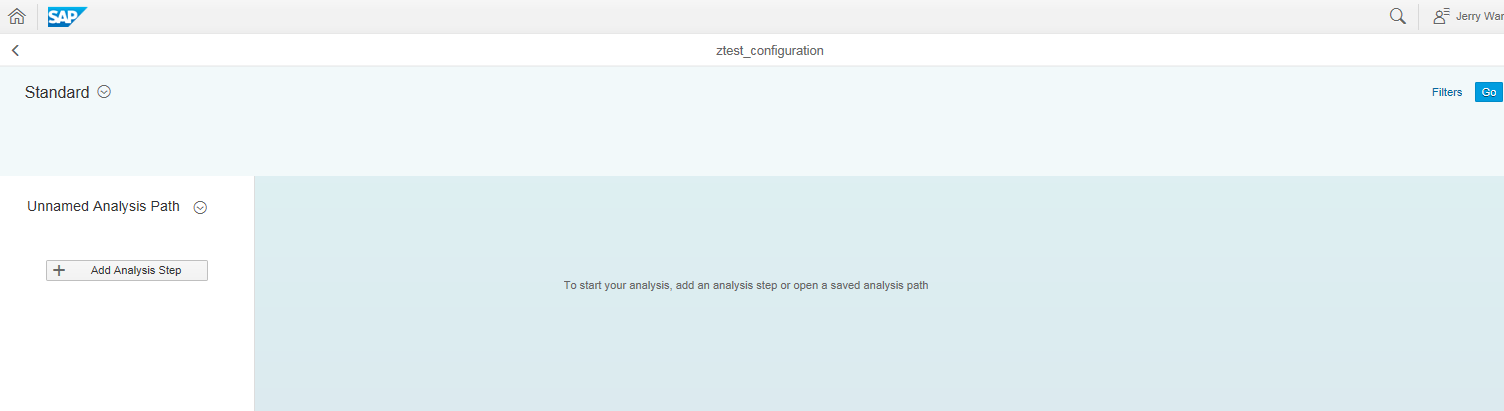Click the Go button
The image size is (1504, 411).
coord(1489,92)
